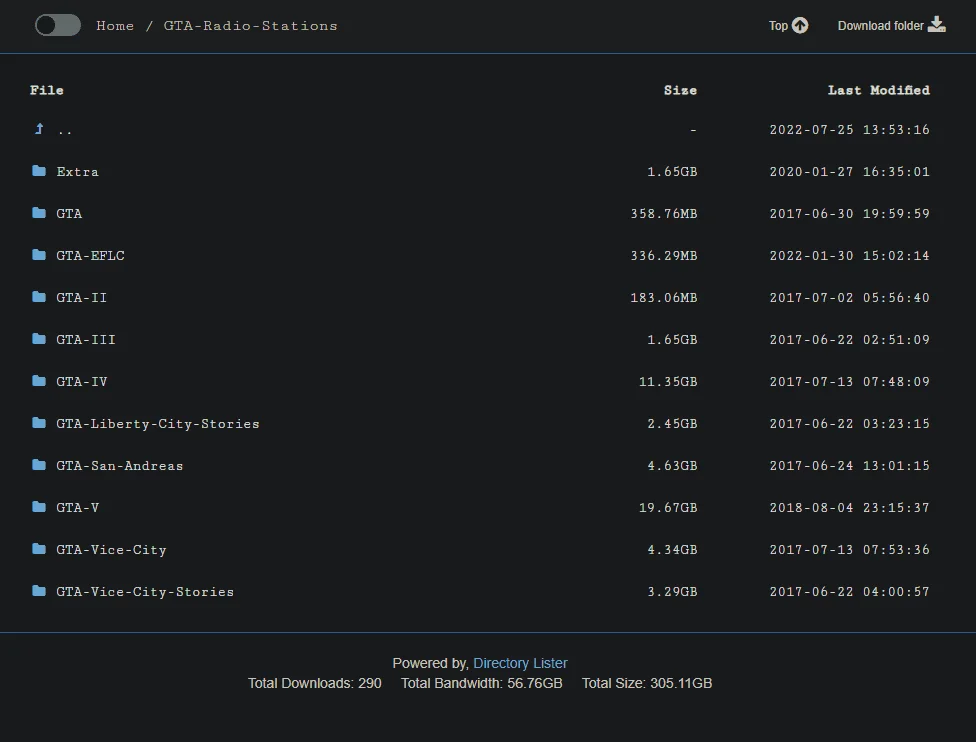Click the date 2018-08-04 23:15:37
The width and height of the screenshot is (976, 742).
coord(850,508)
